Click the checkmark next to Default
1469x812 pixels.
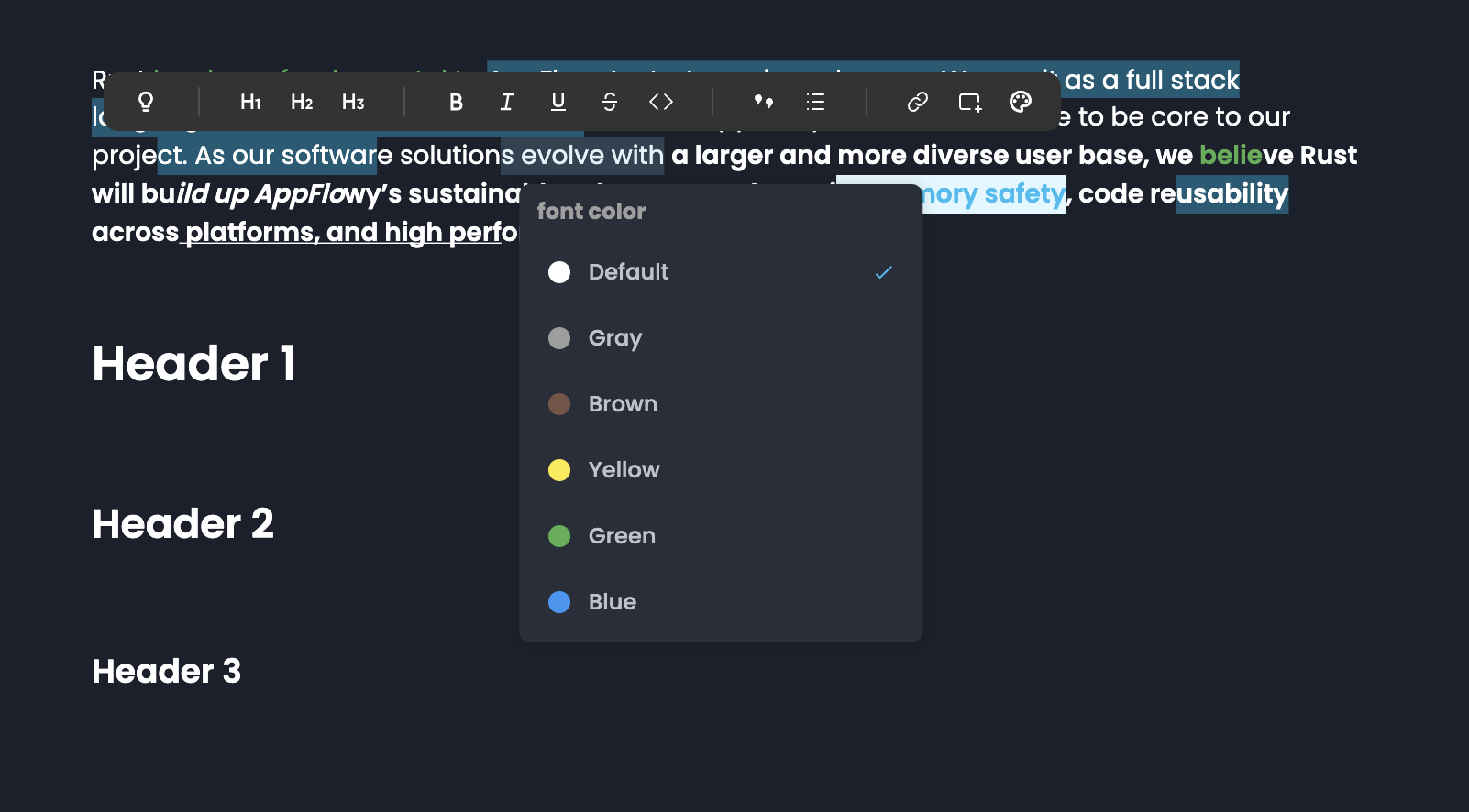pos(883,272)
